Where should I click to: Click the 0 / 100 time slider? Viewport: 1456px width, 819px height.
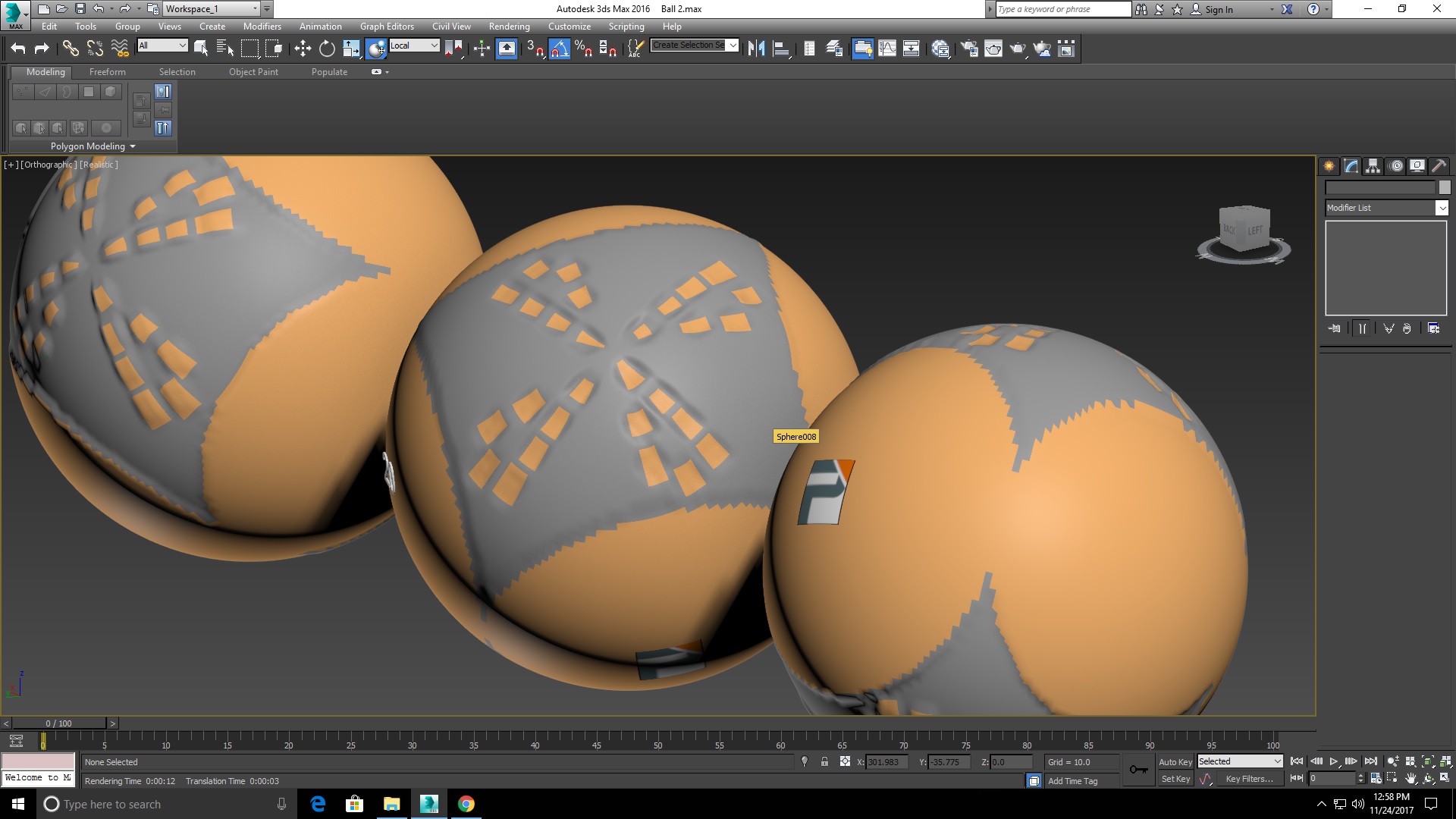(59, 723)
